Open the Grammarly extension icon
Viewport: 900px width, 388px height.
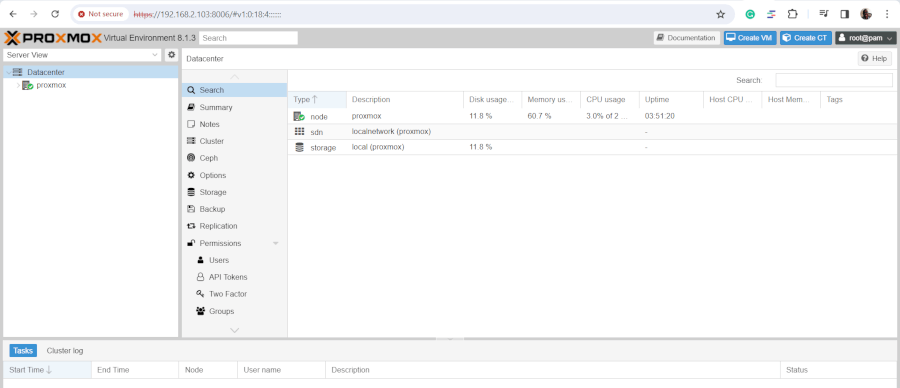(750, 14)
